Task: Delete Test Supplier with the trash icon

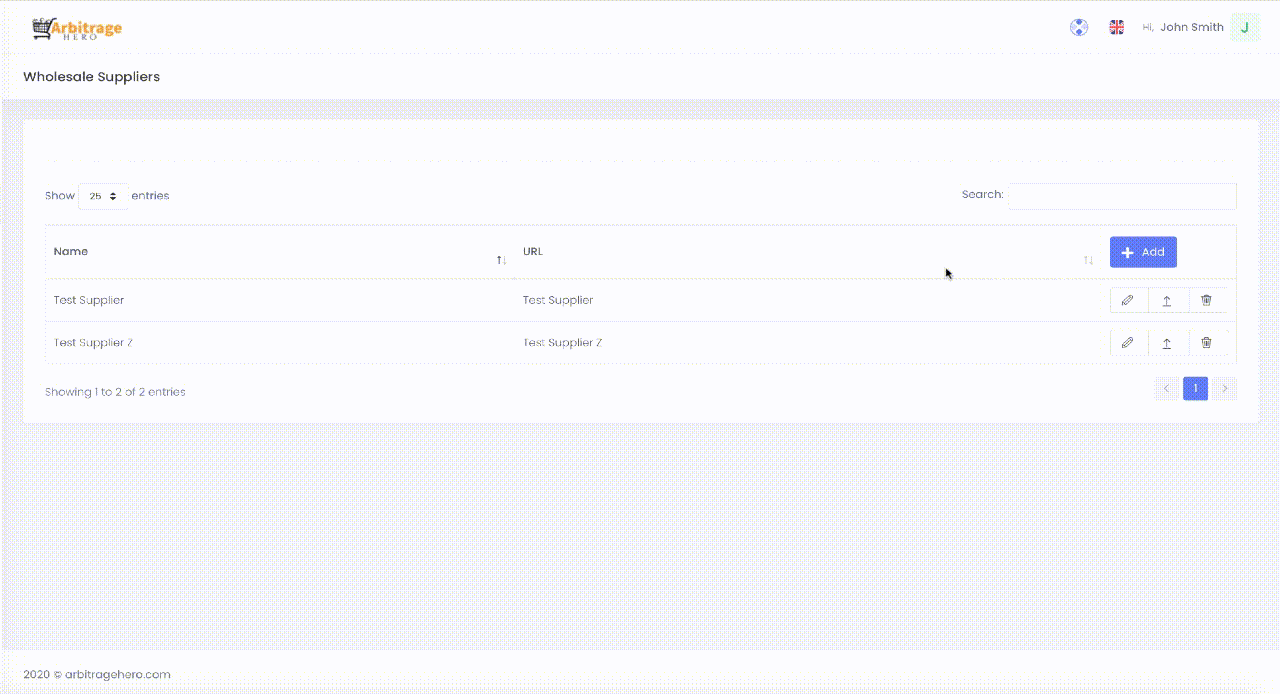Action: (1206, 300)
